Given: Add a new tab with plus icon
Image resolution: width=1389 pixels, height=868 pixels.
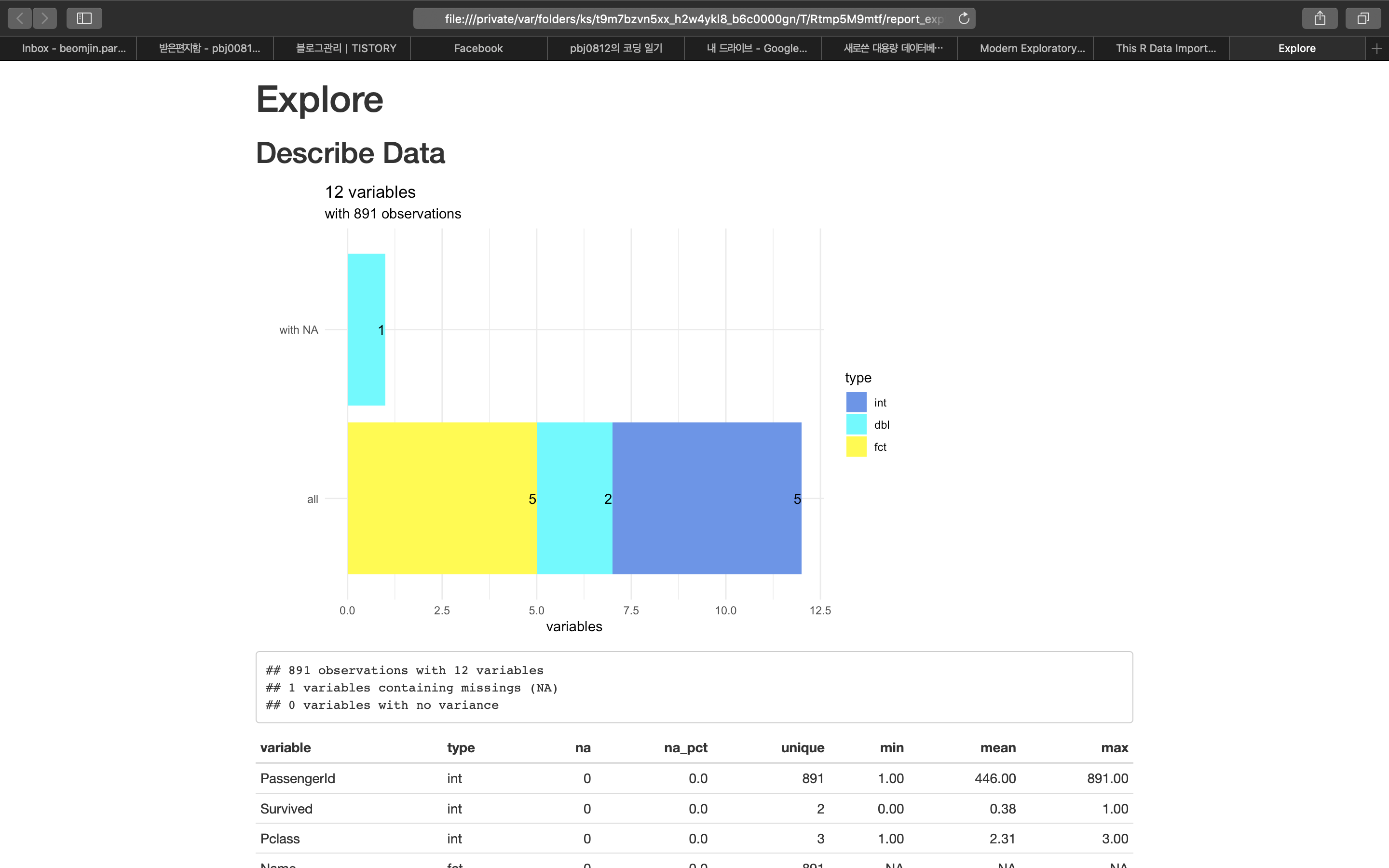Looking at the screenshot, I should coord(1376,49).
